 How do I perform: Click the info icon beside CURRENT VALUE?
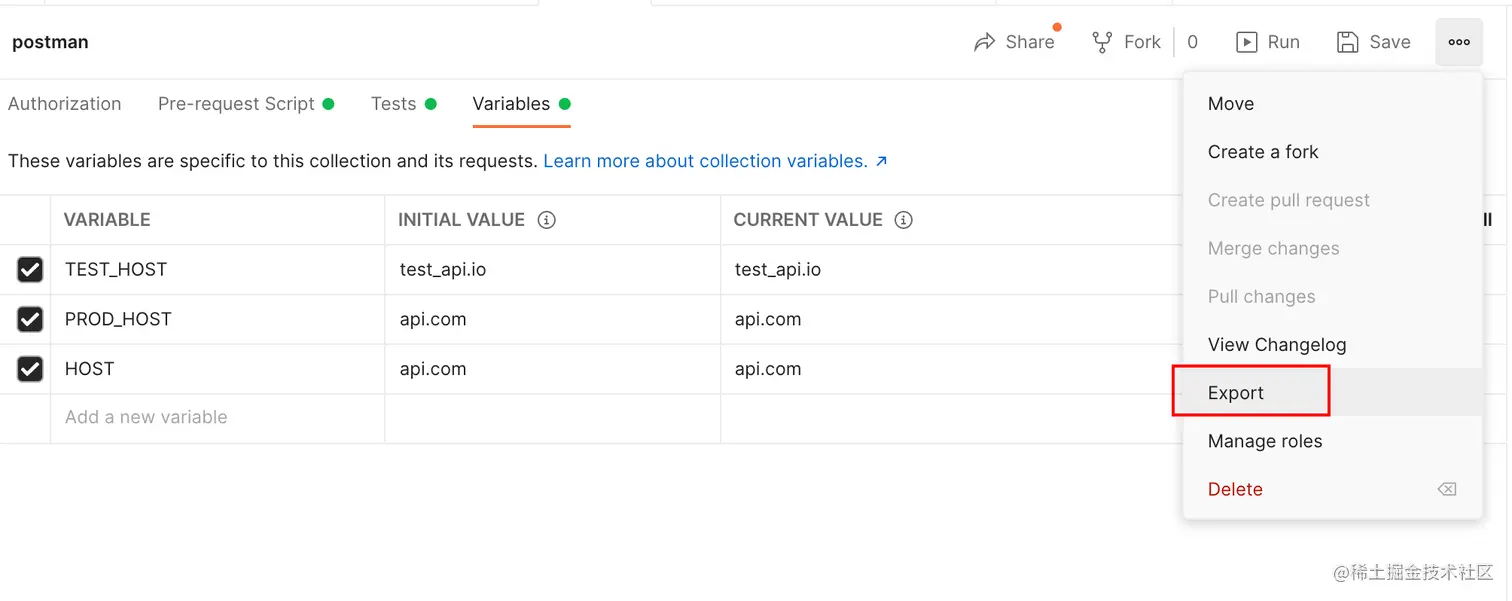pyautogui.click(x=904, y=220)
